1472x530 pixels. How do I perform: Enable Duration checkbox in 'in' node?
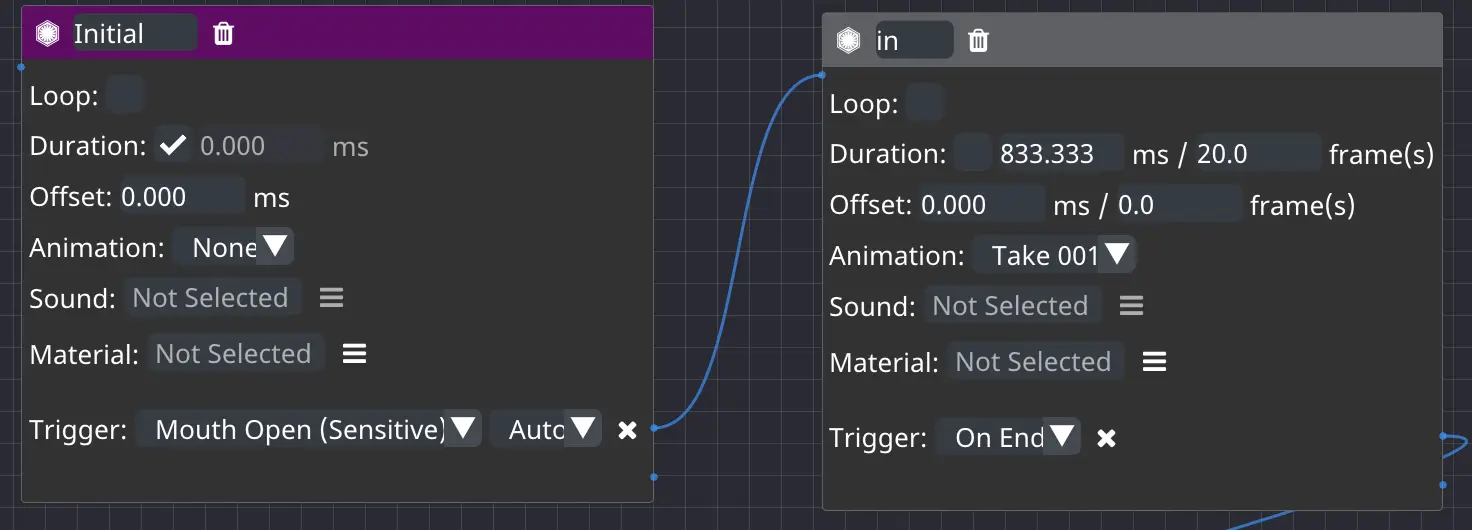[x=972, y=154]
